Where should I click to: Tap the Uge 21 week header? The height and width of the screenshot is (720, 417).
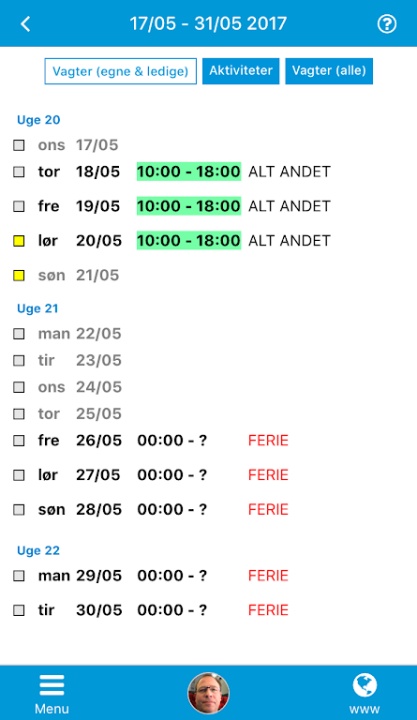point(38,309)
